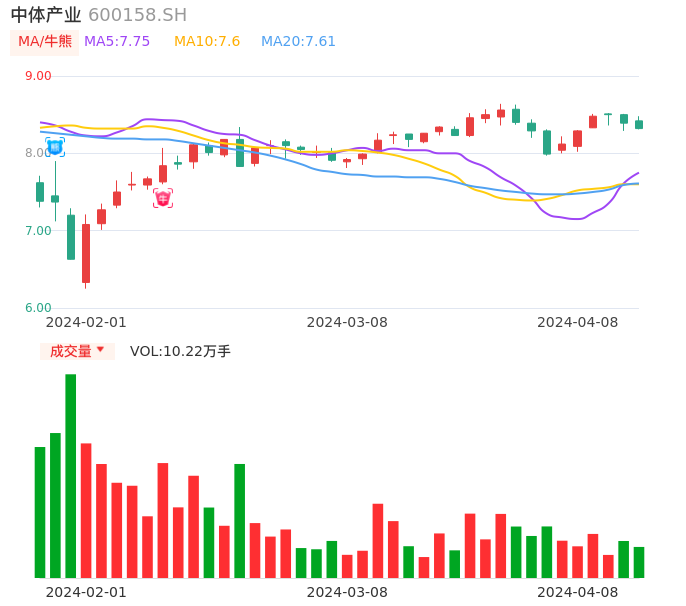Click the 6.00 price axis label
The height and width of the screenshot is (606, 686).
[38, 308]
